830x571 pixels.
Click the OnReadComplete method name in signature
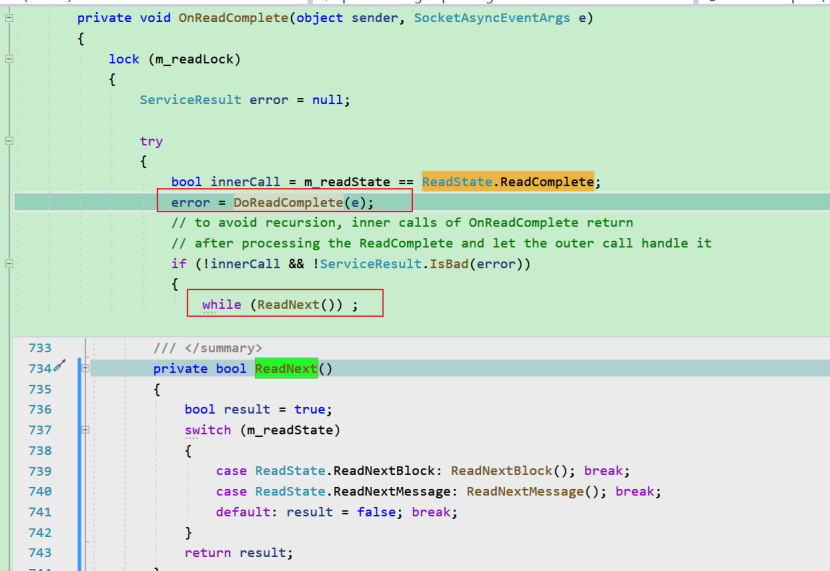[233, 18]
